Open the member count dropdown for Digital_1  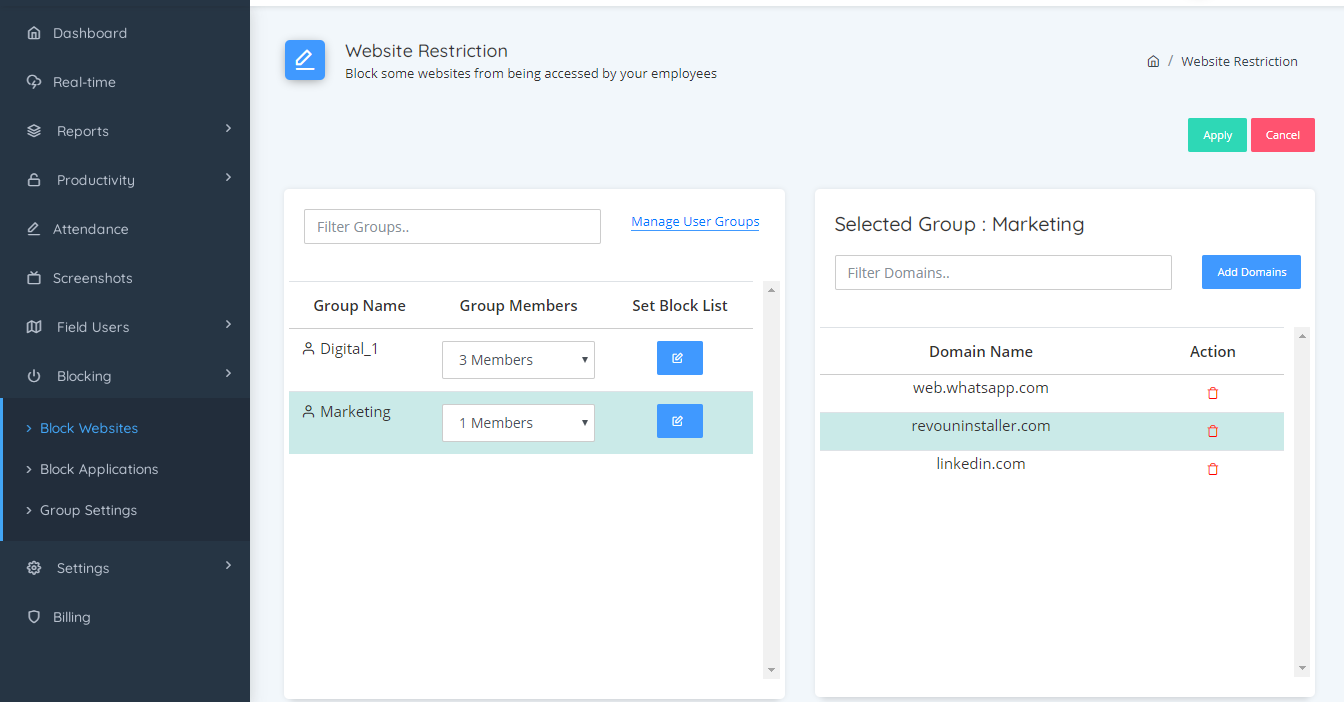[518, 359]
